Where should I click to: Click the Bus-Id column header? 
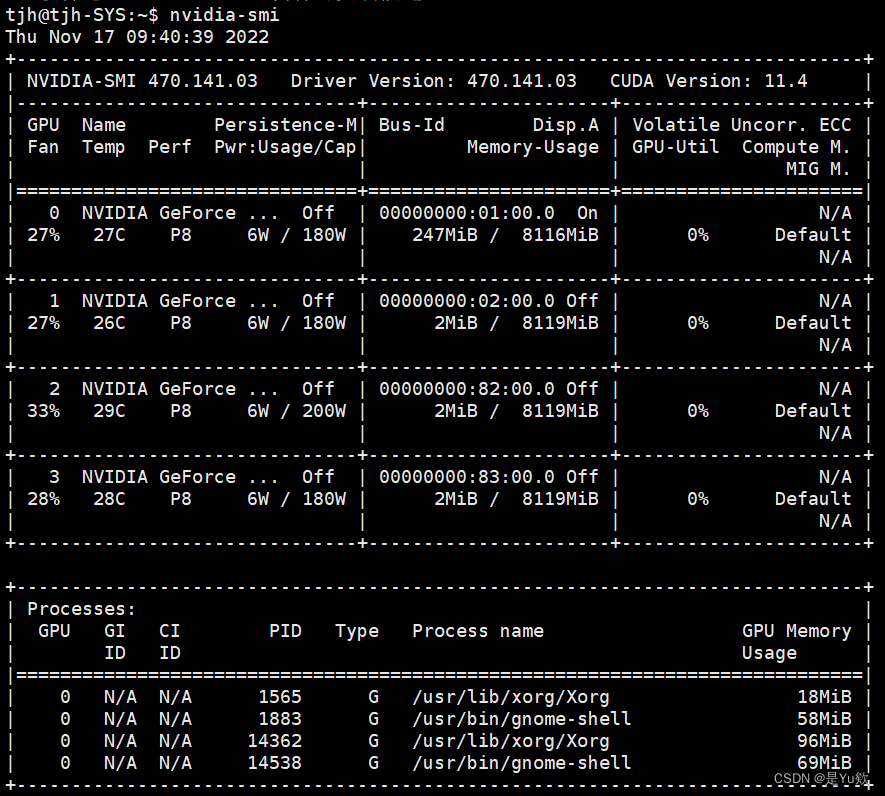click(x=411, y=125)
